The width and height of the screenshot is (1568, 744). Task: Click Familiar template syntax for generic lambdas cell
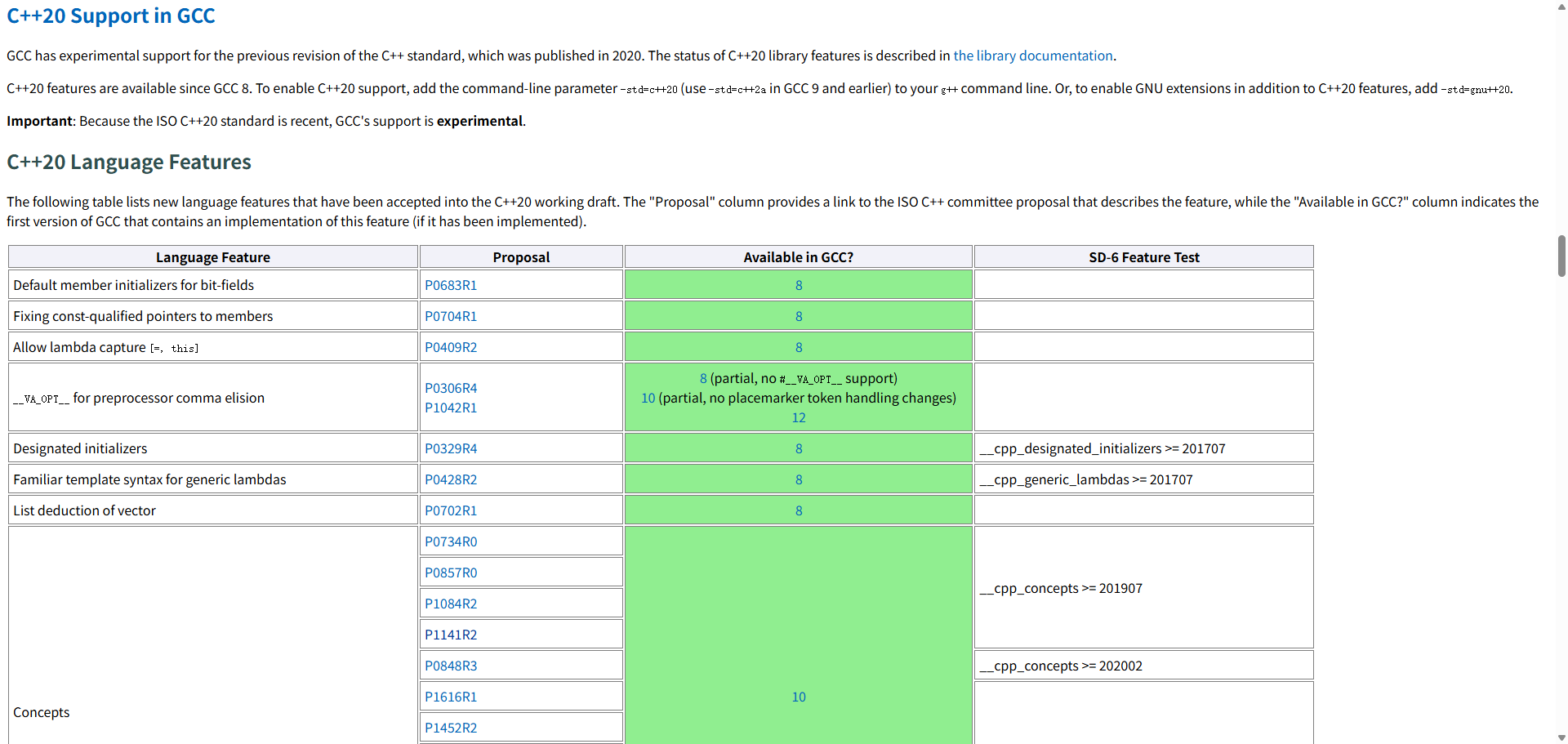click(x=213, y=479)
